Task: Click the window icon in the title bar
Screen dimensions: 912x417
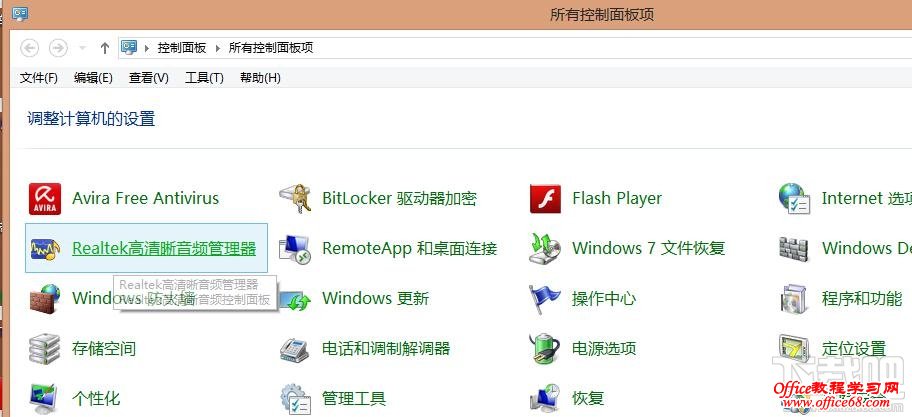Action: (20, 12)
